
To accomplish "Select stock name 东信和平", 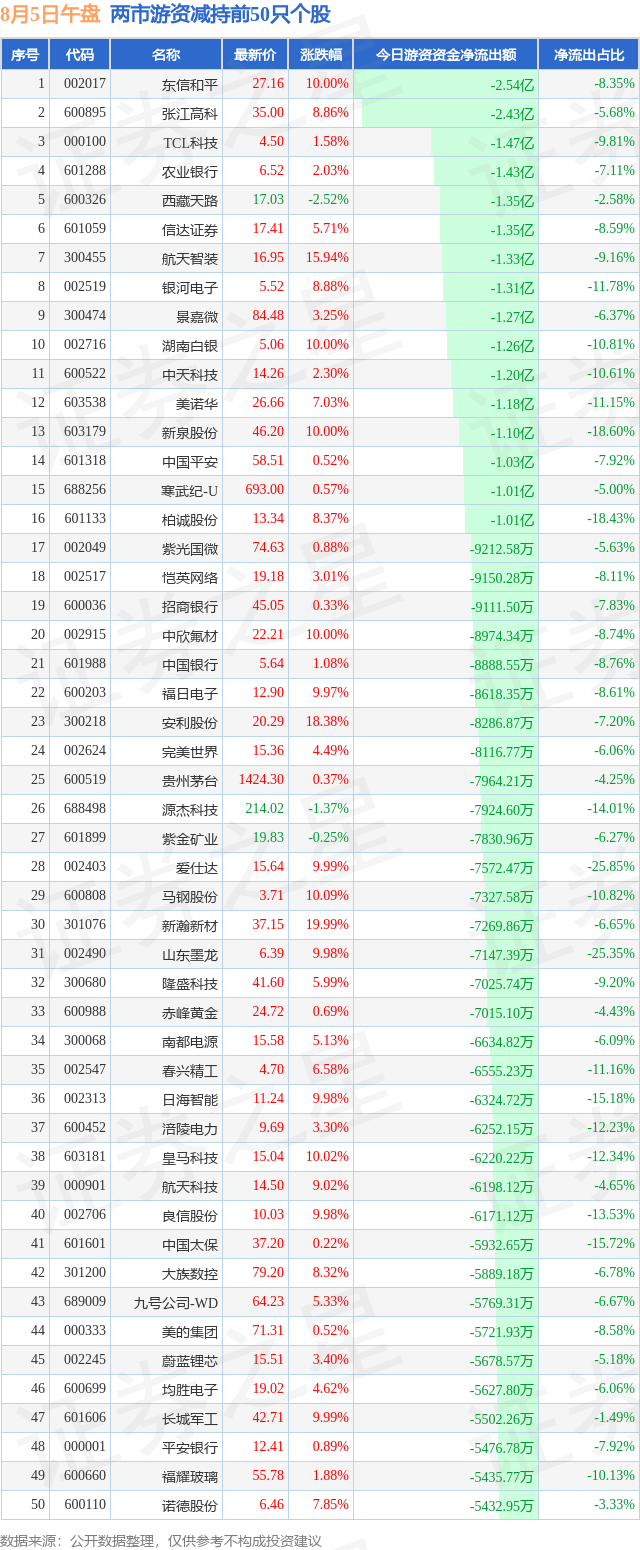I will [x=190, y=84].
